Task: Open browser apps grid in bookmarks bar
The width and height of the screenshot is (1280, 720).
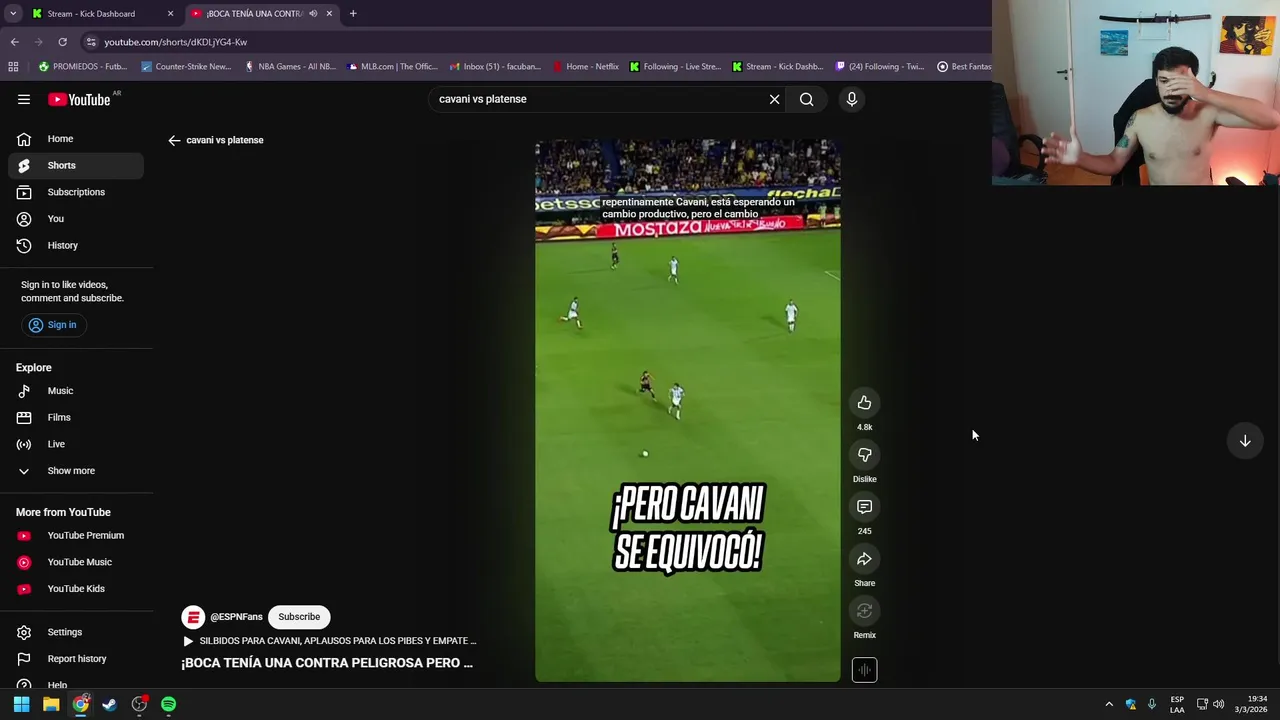Action: coord(13,67)
